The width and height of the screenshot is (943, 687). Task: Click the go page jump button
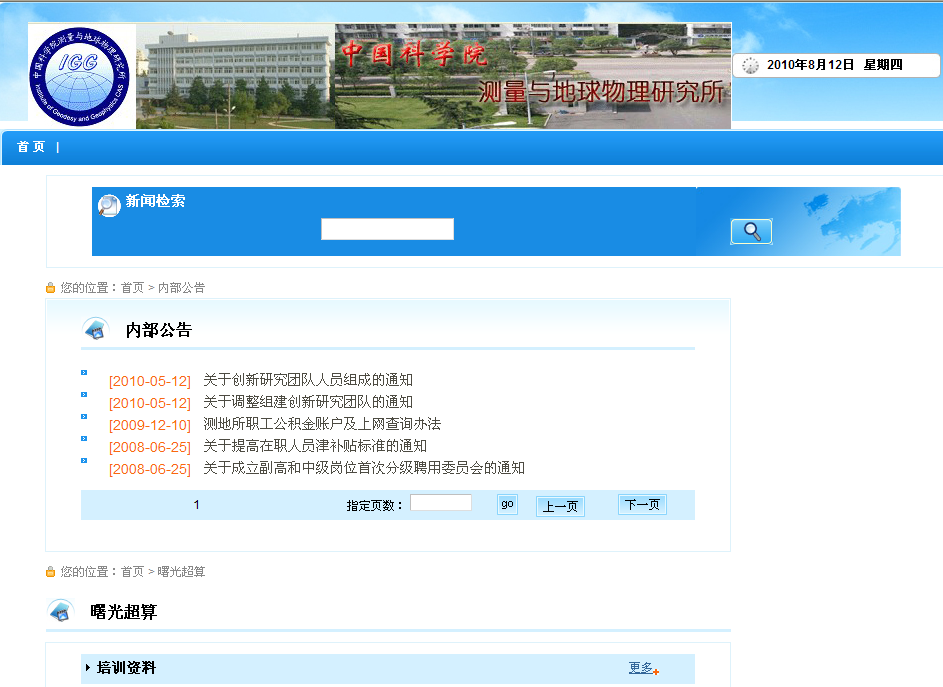point(508,504)
